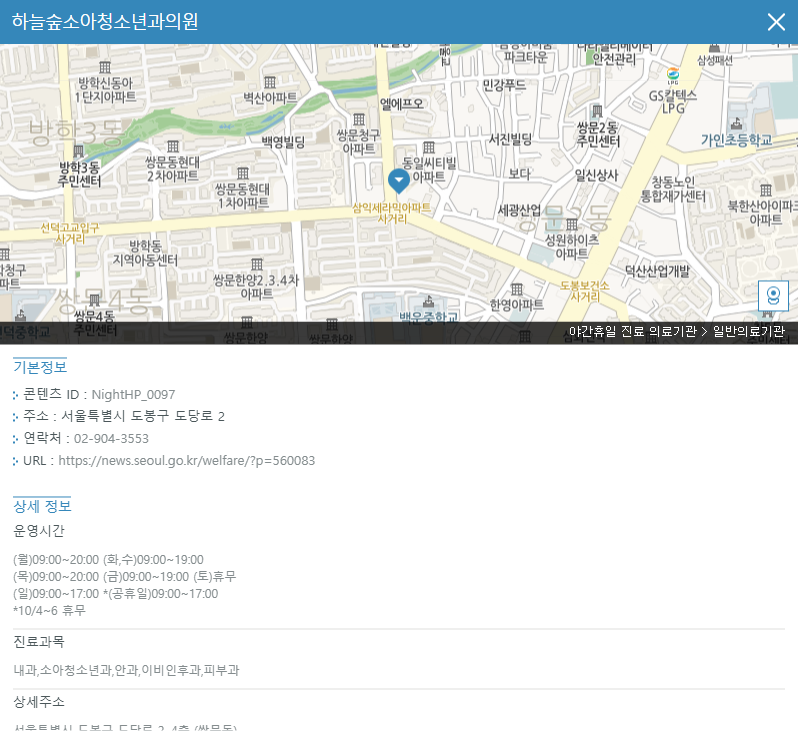Click the 도봉보건소 사거리 intersection label

click(x=584, y=291)
